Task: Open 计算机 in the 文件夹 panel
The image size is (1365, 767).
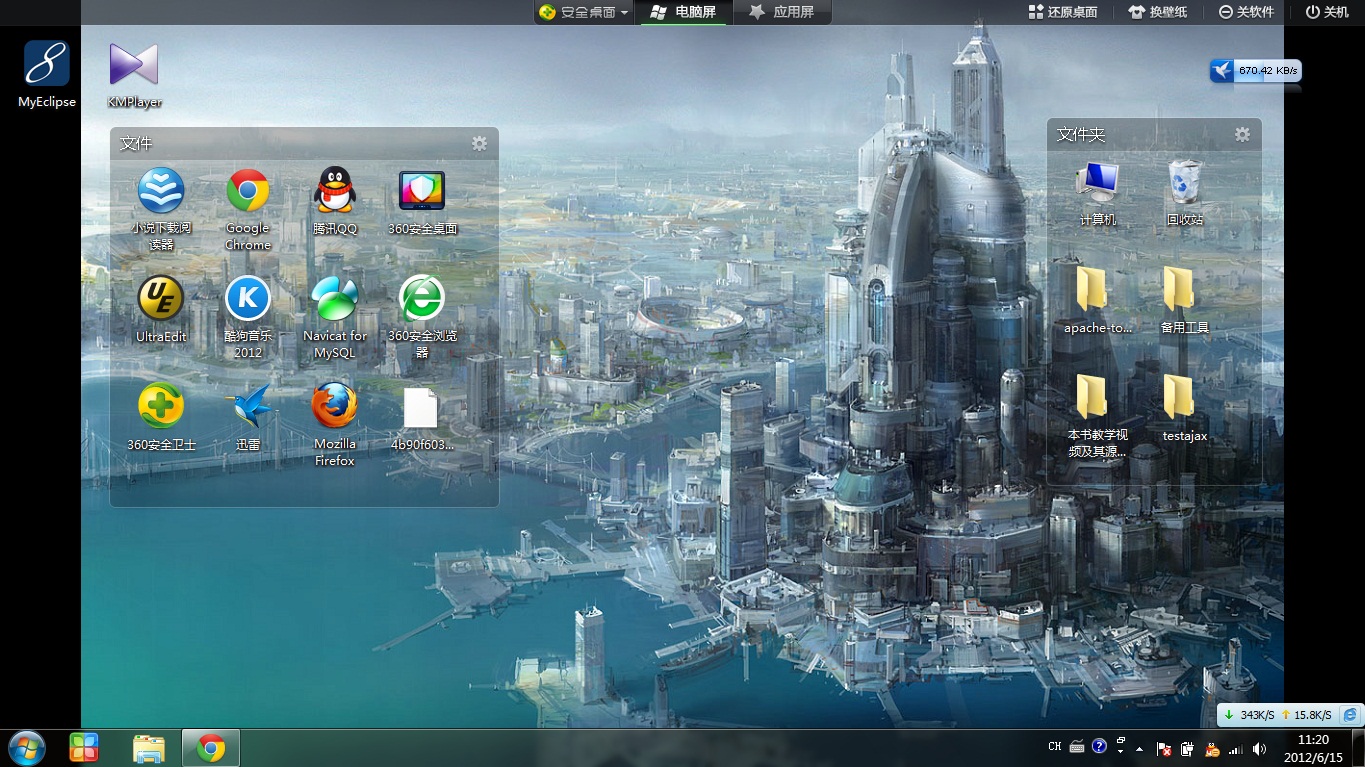Action: (1098, 192)
